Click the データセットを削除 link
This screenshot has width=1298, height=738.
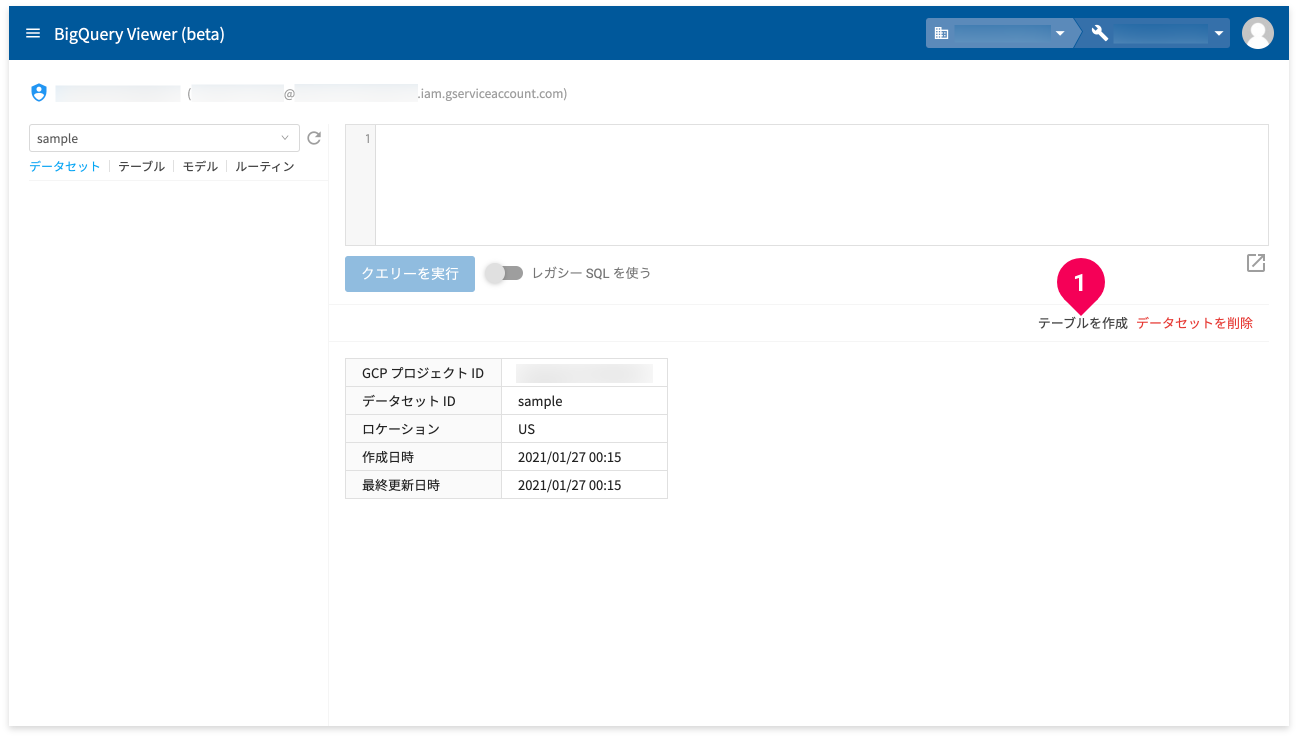pos(1195,323)
